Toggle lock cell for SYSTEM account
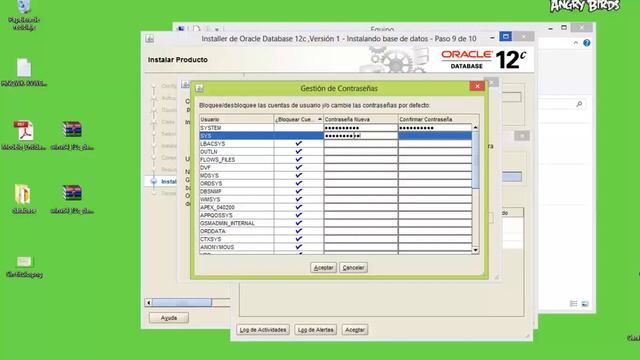The image size is (640, 360). [x=299, y=128]
